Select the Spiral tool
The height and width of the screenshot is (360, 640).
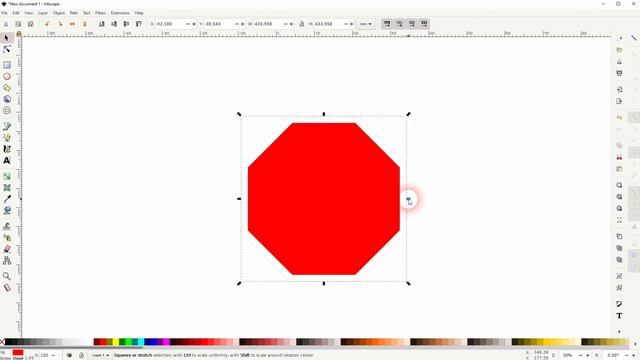tap(7, 111)
